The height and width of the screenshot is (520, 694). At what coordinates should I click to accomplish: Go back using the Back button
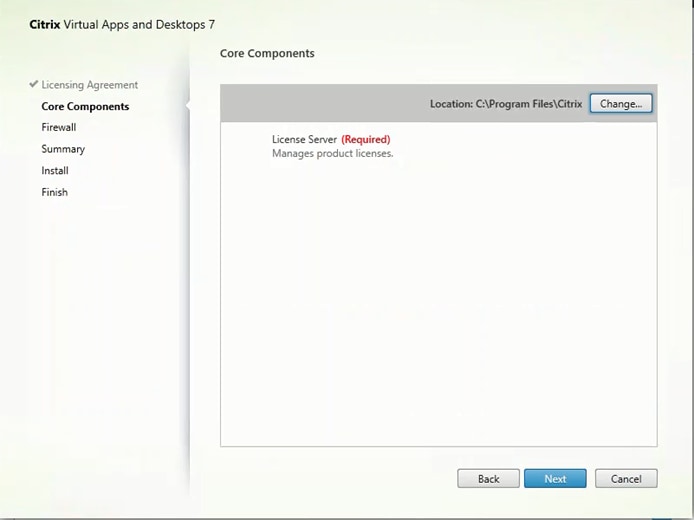(488, 479)
